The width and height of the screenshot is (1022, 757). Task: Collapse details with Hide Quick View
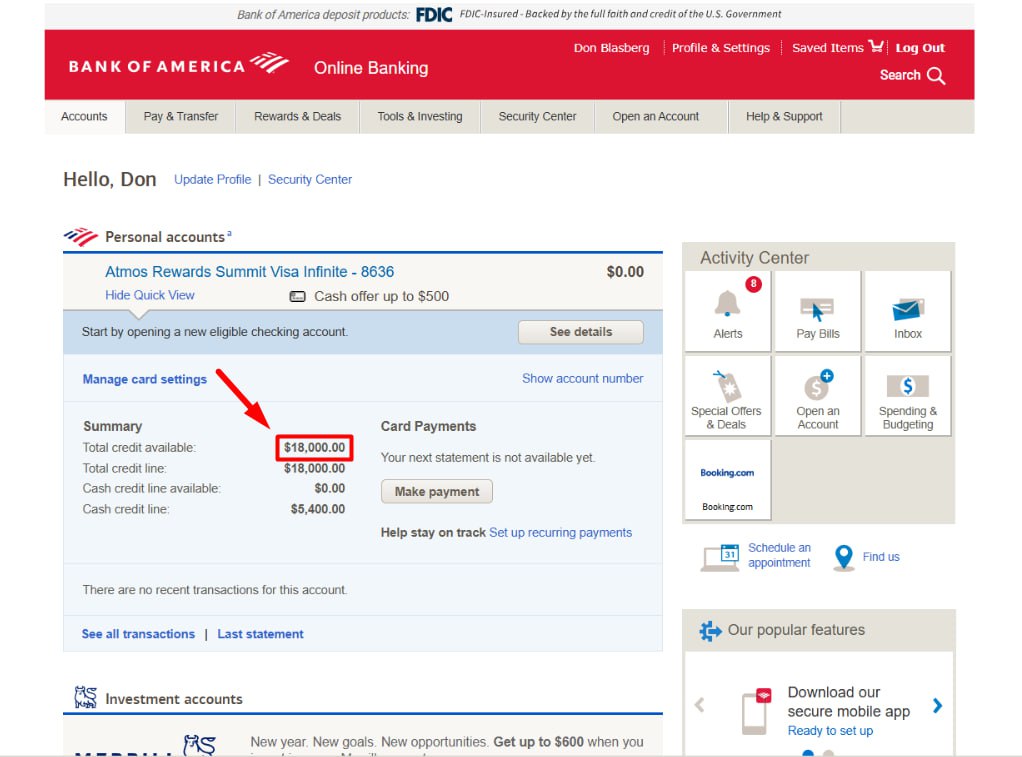(150, 295)
